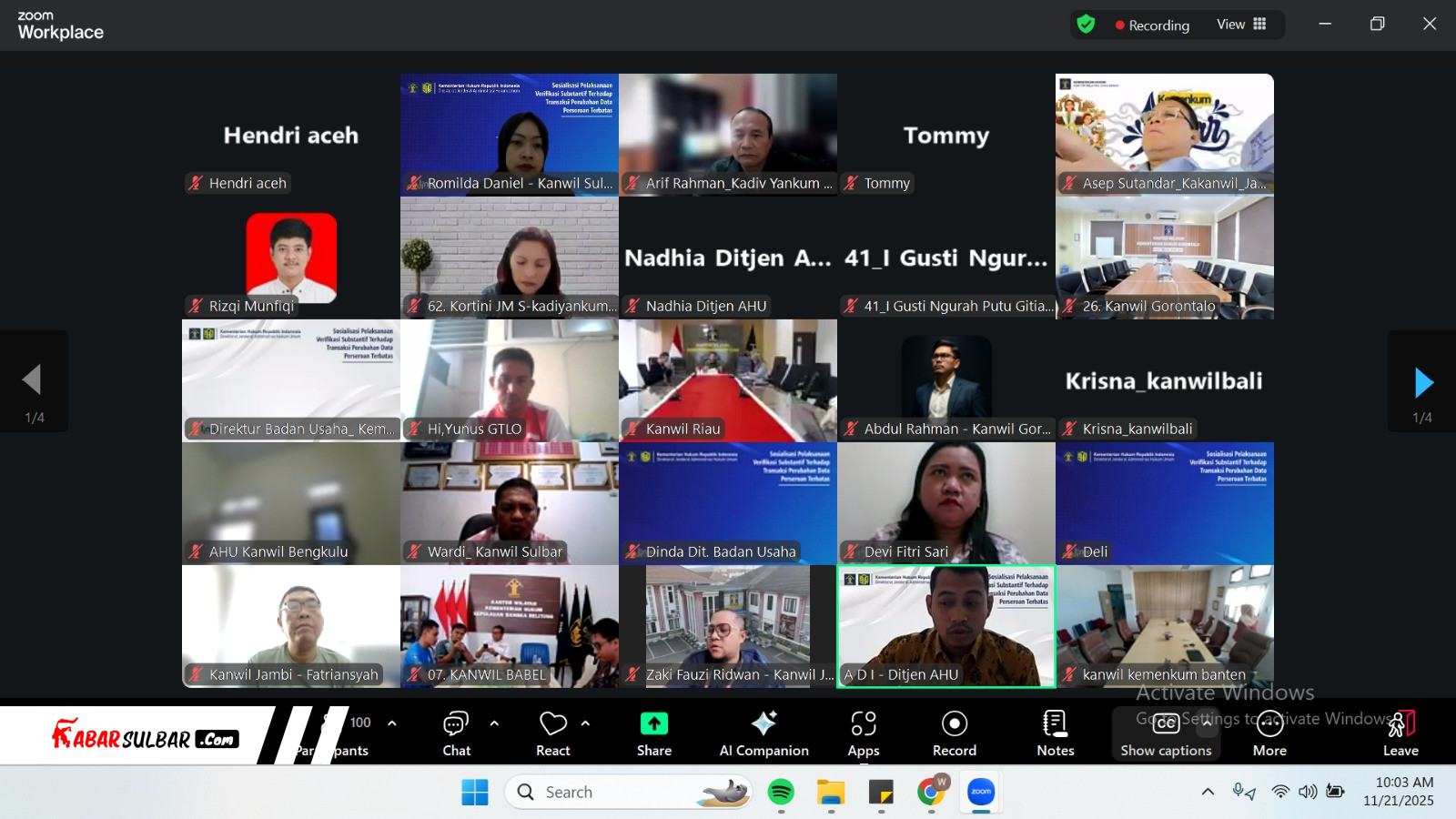Select the ADI - Ditjen AHU video tile
This screenshot has width=1456, height=819.
click(x=945, y=626)
